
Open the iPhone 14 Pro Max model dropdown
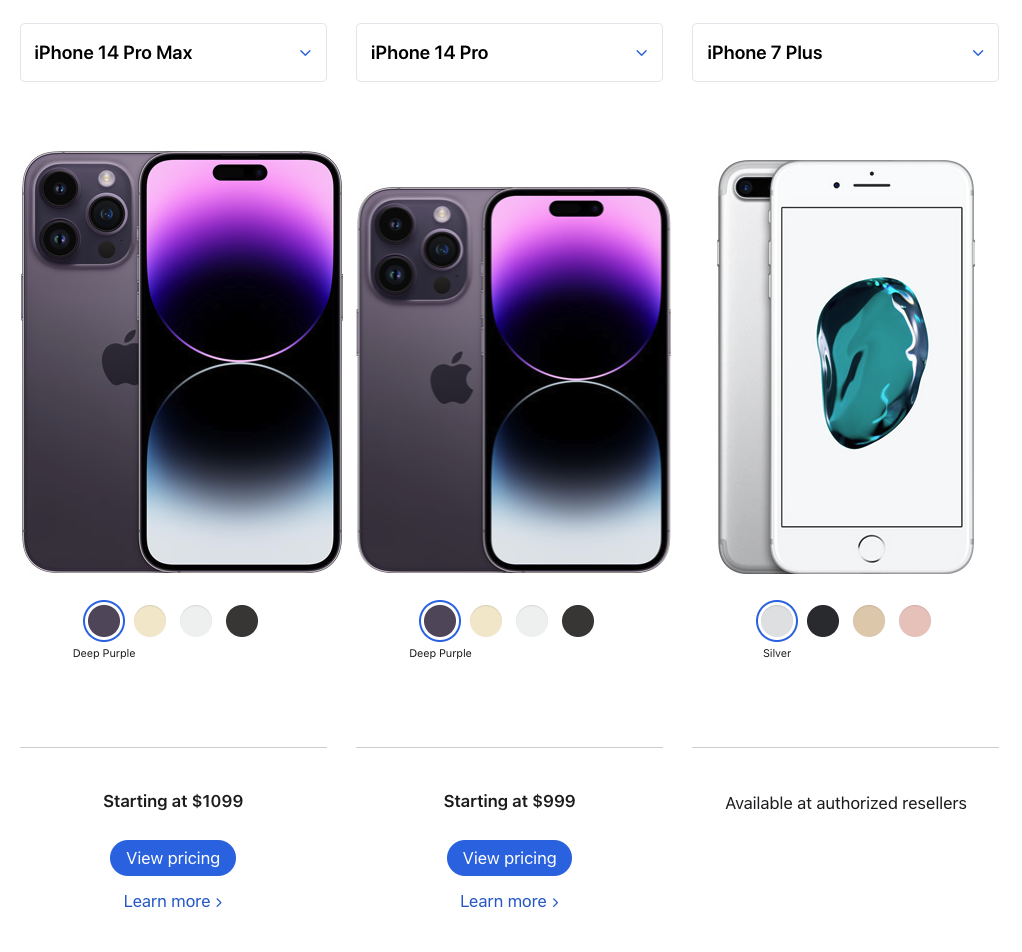(x=173, y=53)
